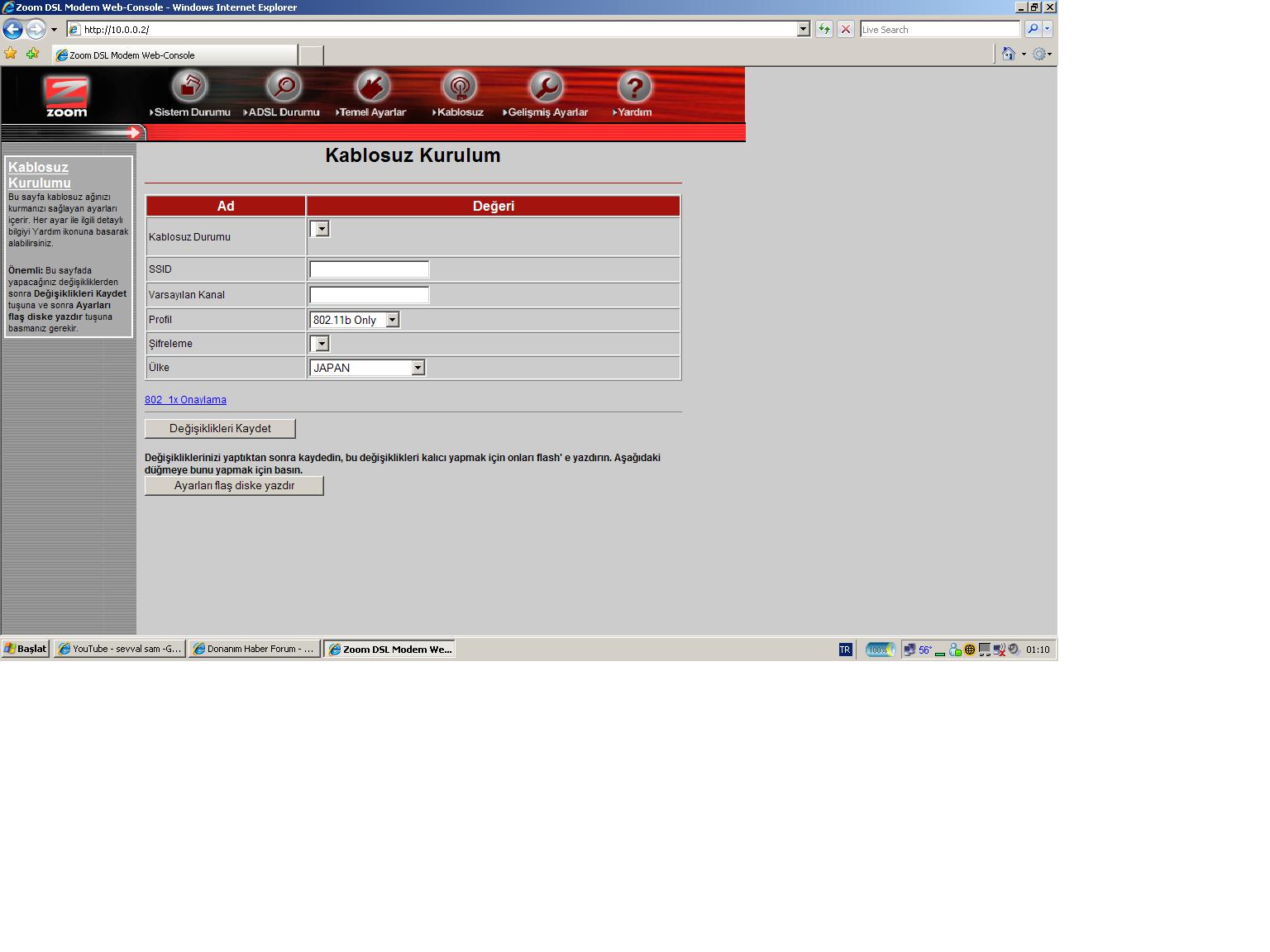Click the Değişiklikleri Kaydet button
The image size is (1270, 952).
pos(220,428)
